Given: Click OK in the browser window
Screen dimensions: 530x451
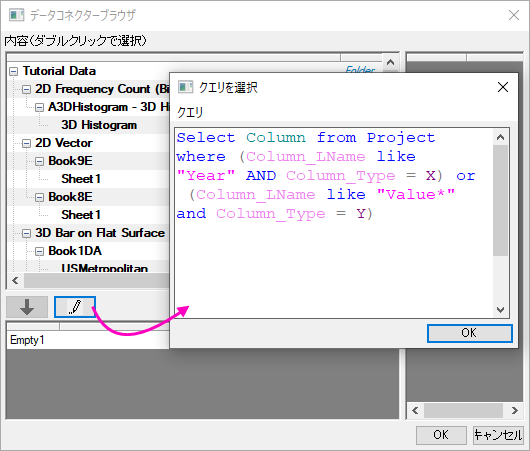Looking at the screenshot, I should coord(441,435).
